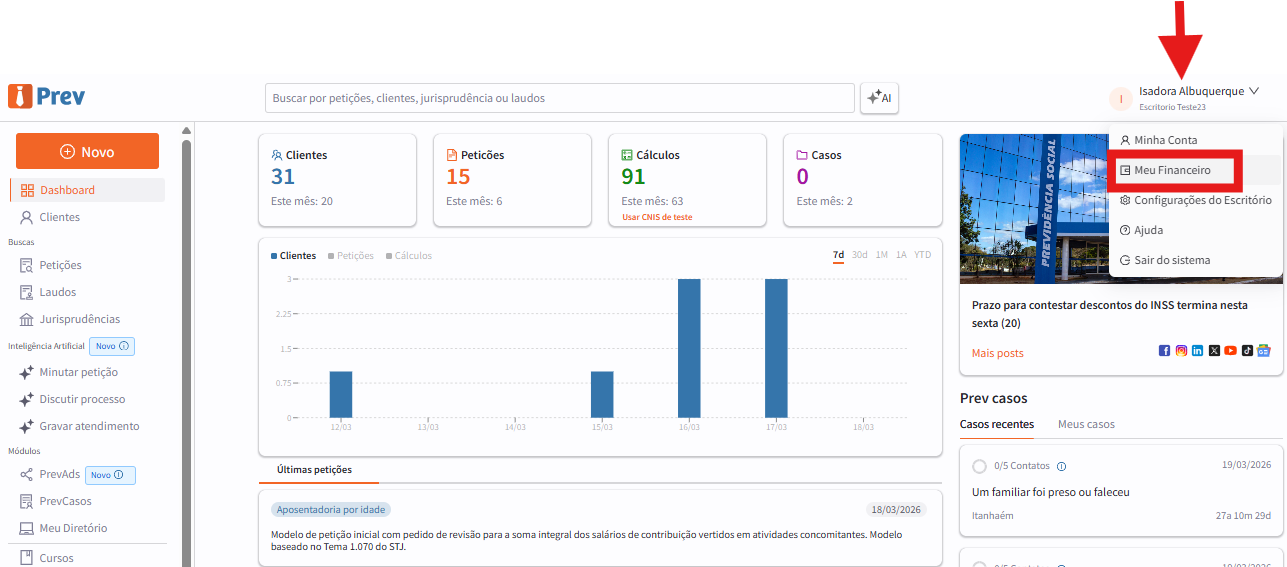Select the 7d chart range
This screenshot has height=567, width=1287.
[x=838, y=255]
